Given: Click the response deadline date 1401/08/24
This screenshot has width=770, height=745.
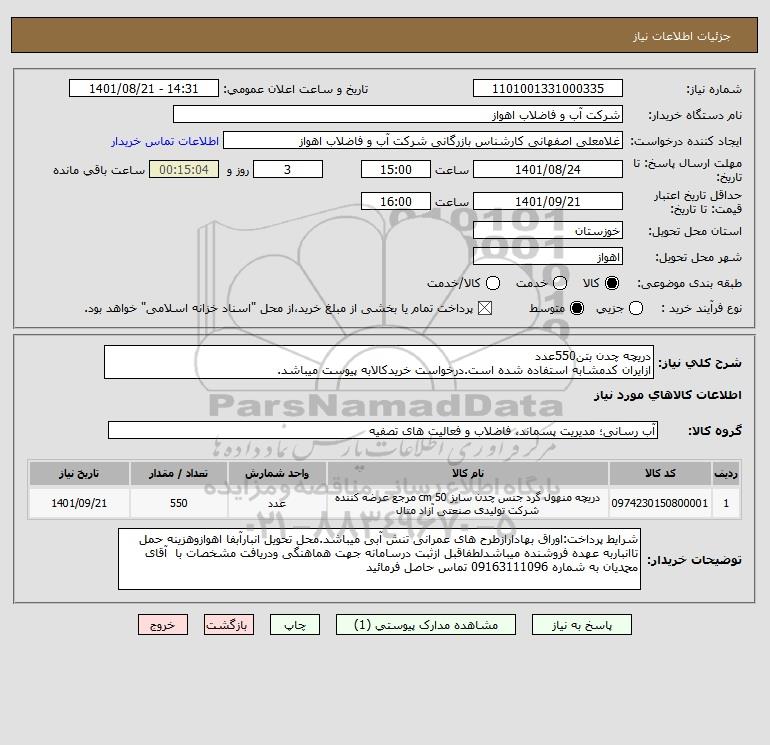Looking at the screenshot, I should 548,169.
